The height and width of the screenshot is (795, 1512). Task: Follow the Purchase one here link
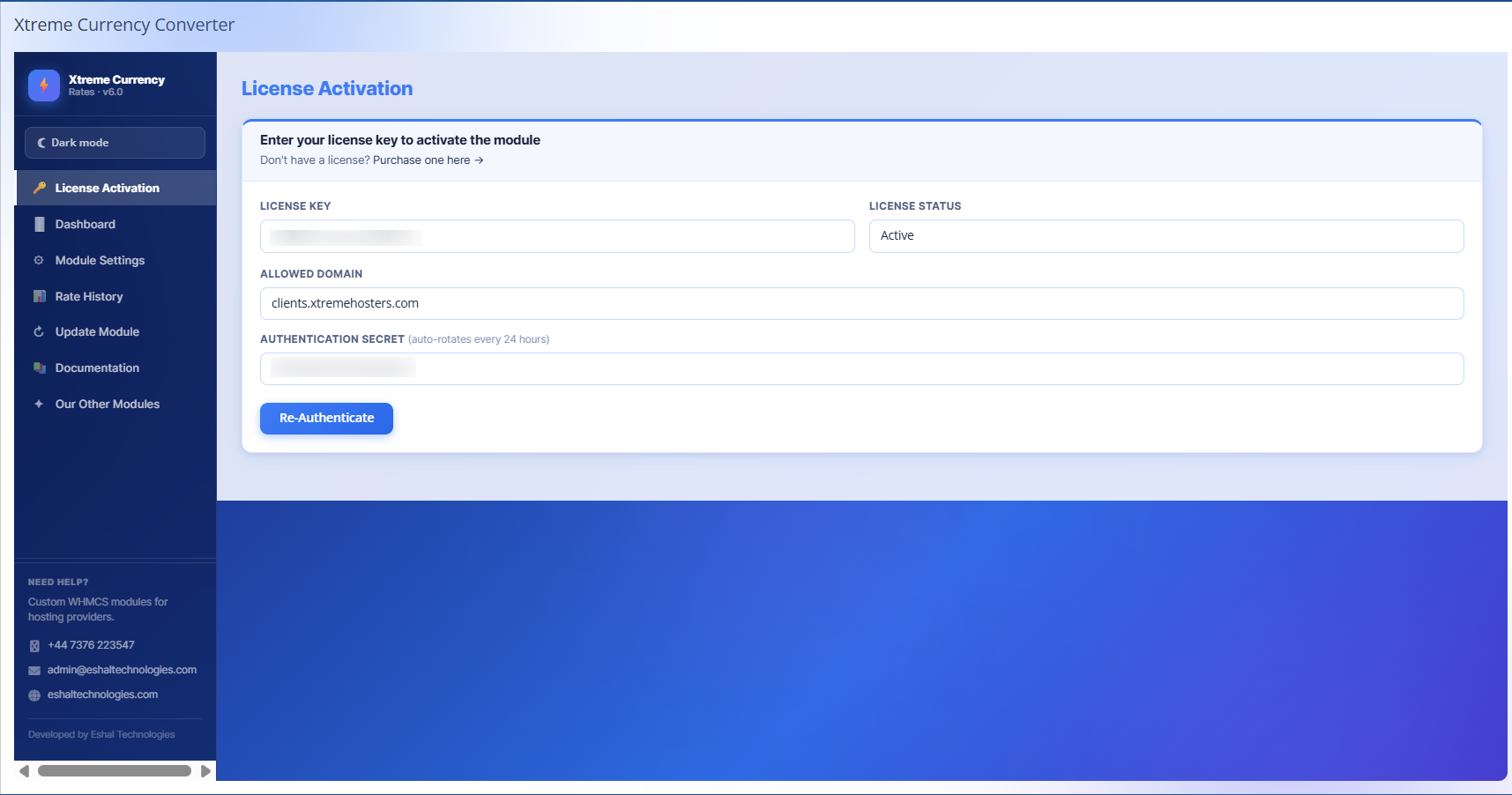428,160
